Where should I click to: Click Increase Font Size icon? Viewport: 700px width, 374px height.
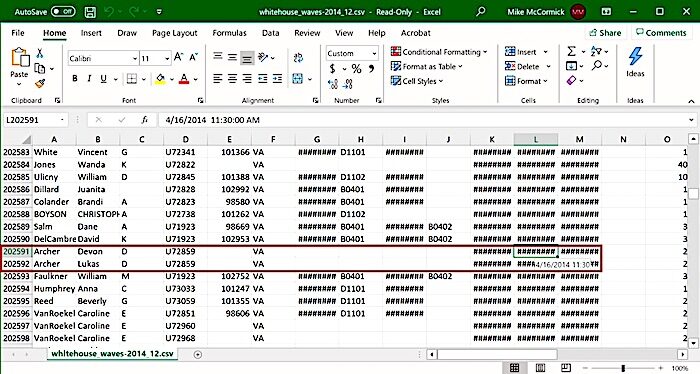tap(178, 57)
